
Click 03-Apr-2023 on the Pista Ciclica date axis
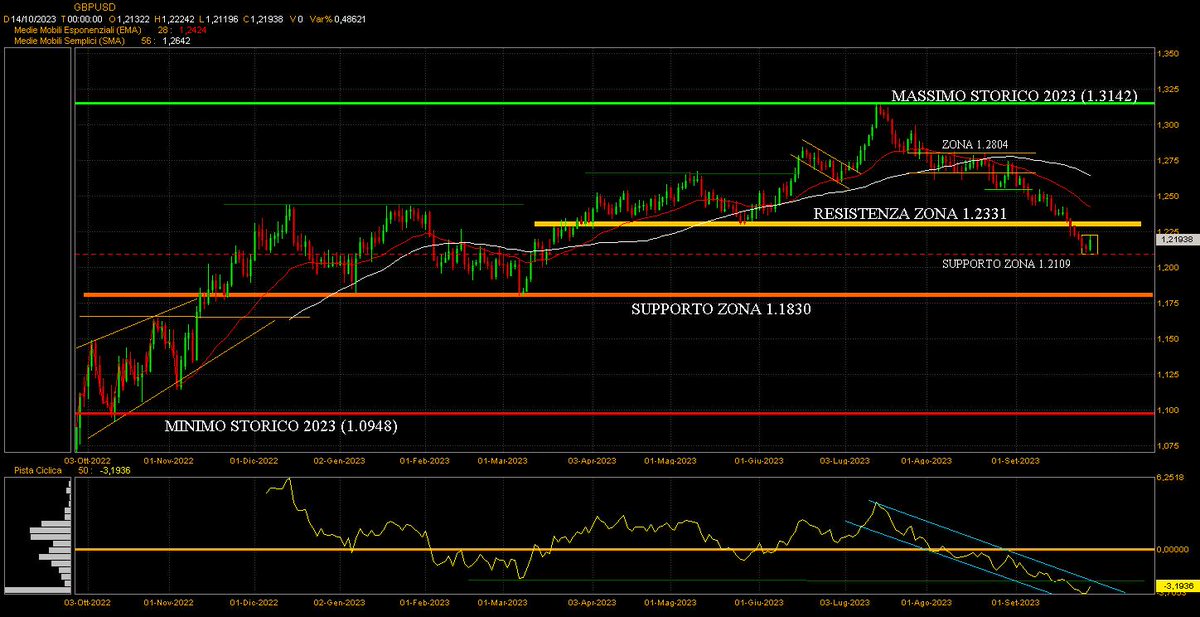(x=592, y=604)
